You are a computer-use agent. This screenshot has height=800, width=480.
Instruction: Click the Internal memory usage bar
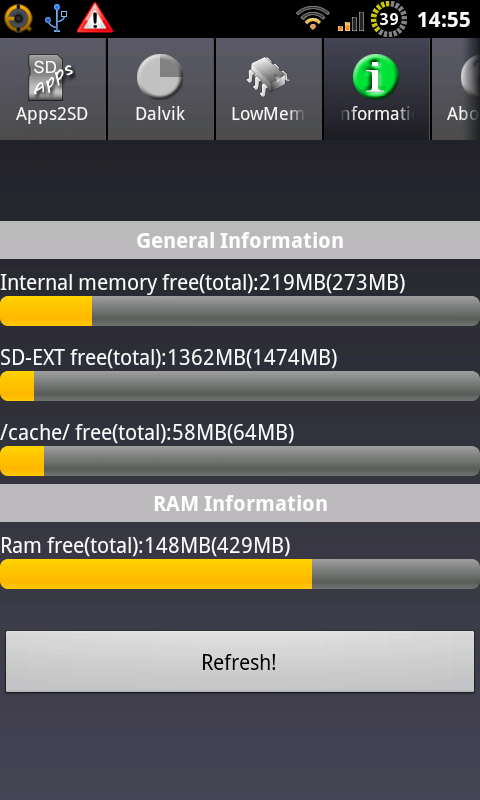(240, 311)
